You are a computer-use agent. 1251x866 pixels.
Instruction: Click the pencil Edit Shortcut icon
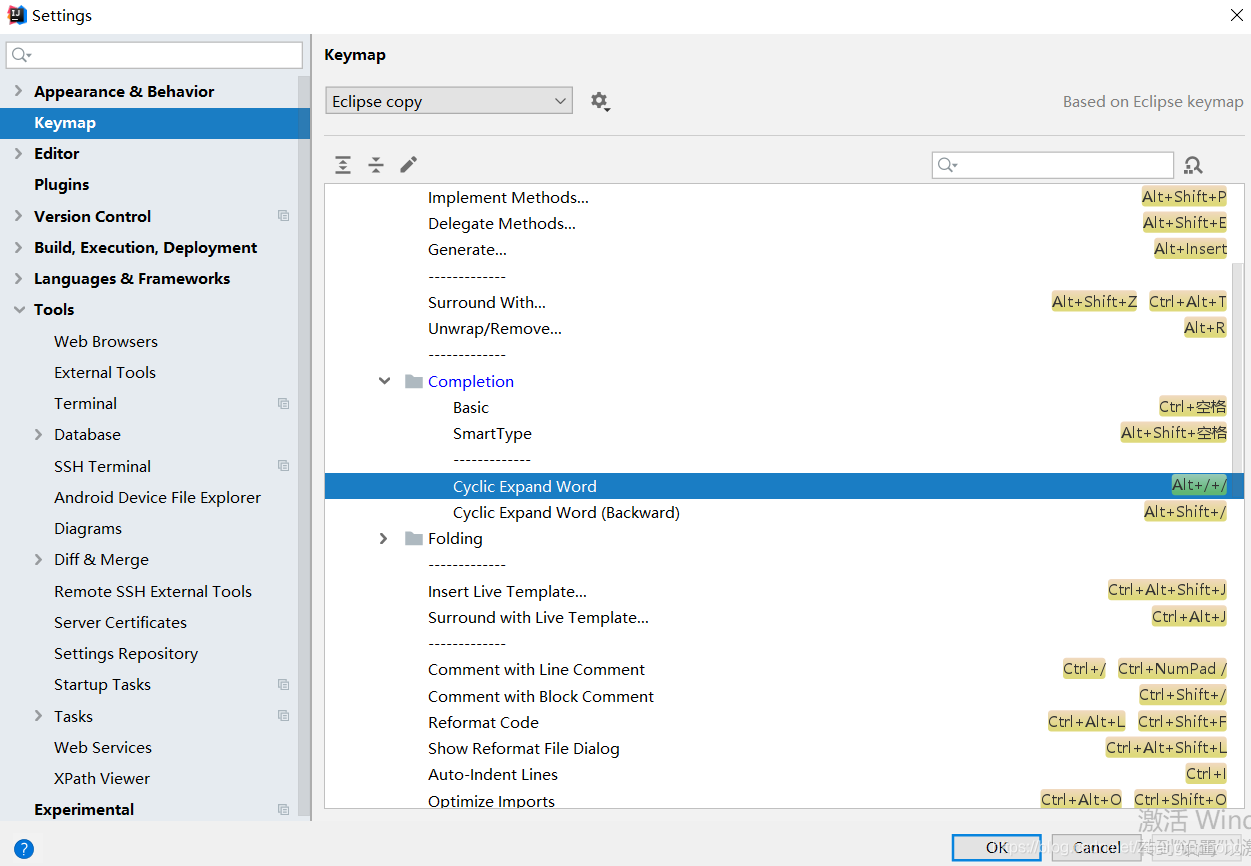point(408,165)
